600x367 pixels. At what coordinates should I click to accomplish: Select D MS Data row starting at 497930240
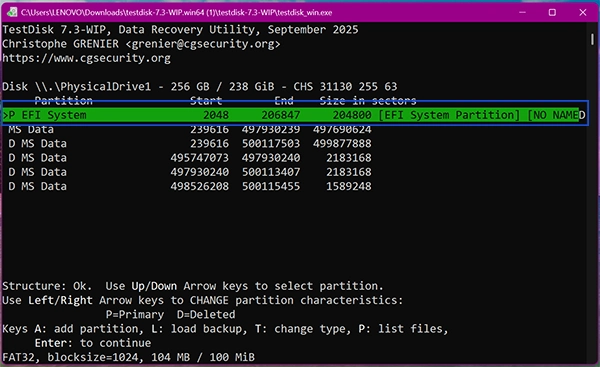(x=189, y=172)
